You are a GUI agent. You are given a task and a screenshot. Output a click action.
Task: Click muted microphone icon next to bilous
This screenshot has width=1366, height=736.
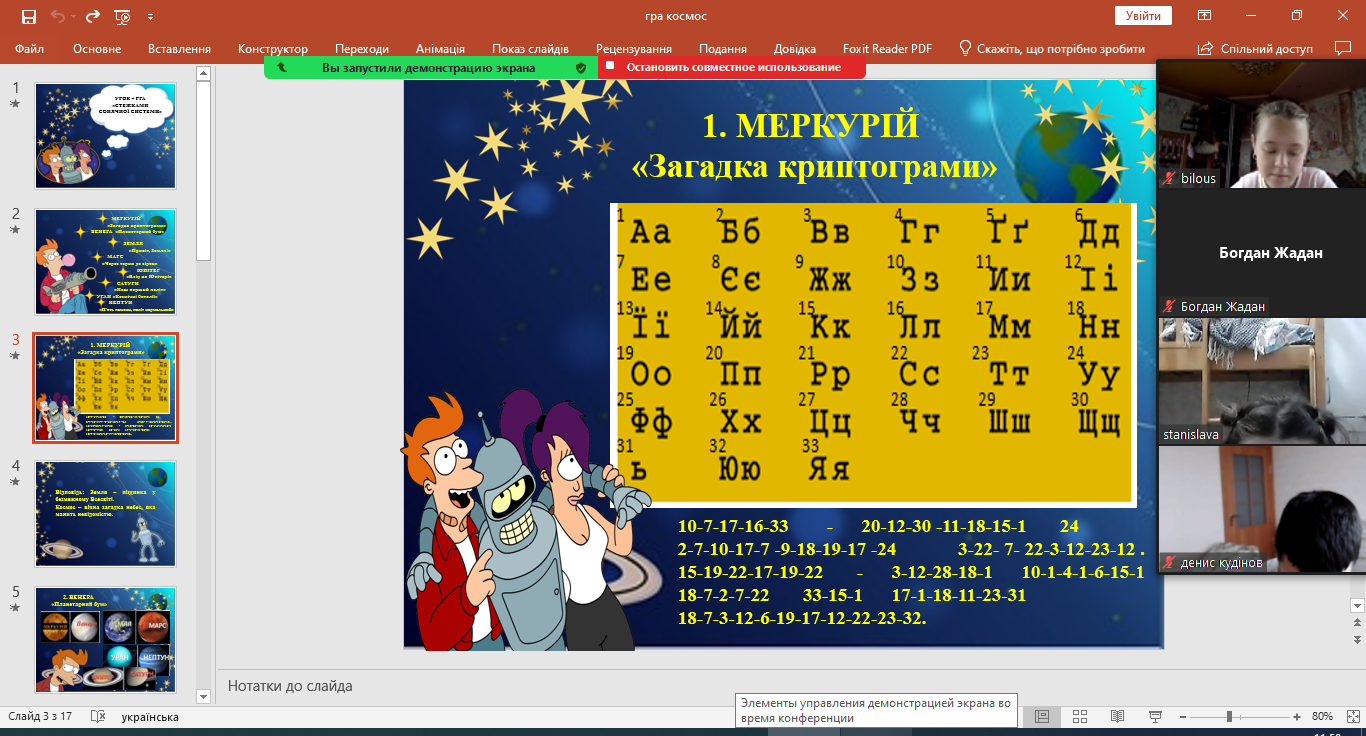coord(1169,178)
